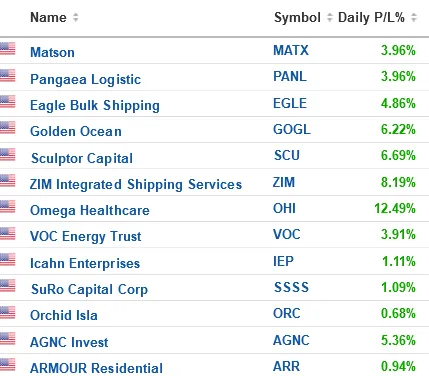Click the flag icon beside ARMOUR Residential
The height and width of the screenshot is (376, 429).
click(7, 365)
